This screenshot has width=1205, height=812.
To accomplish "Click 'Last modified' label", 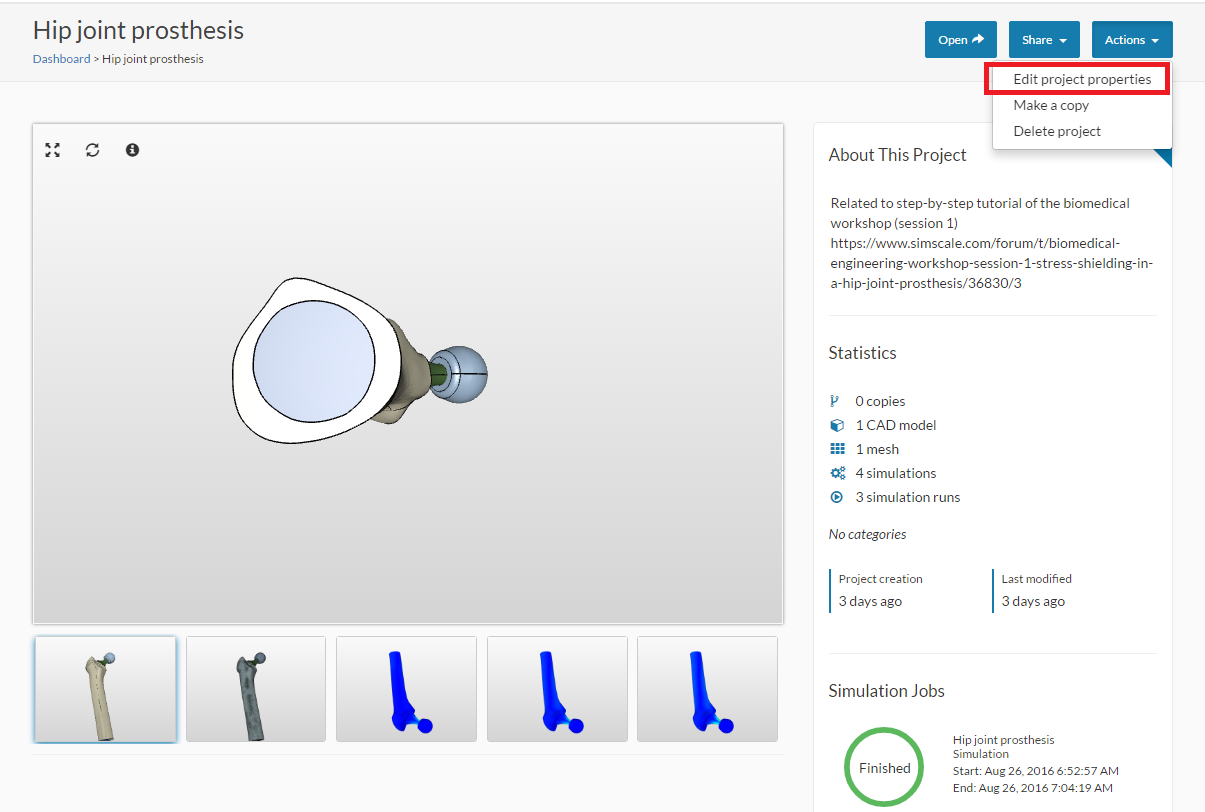I will coord(1037,579).
